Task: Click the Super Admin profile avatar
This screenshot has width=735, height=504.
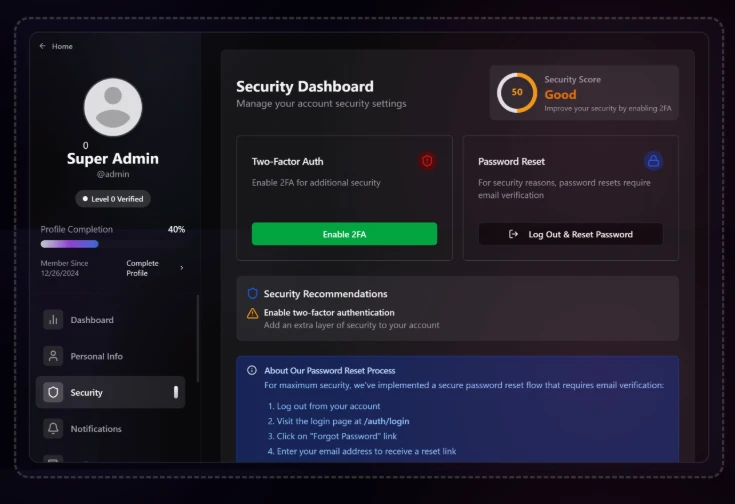Action: pos(113,107)
